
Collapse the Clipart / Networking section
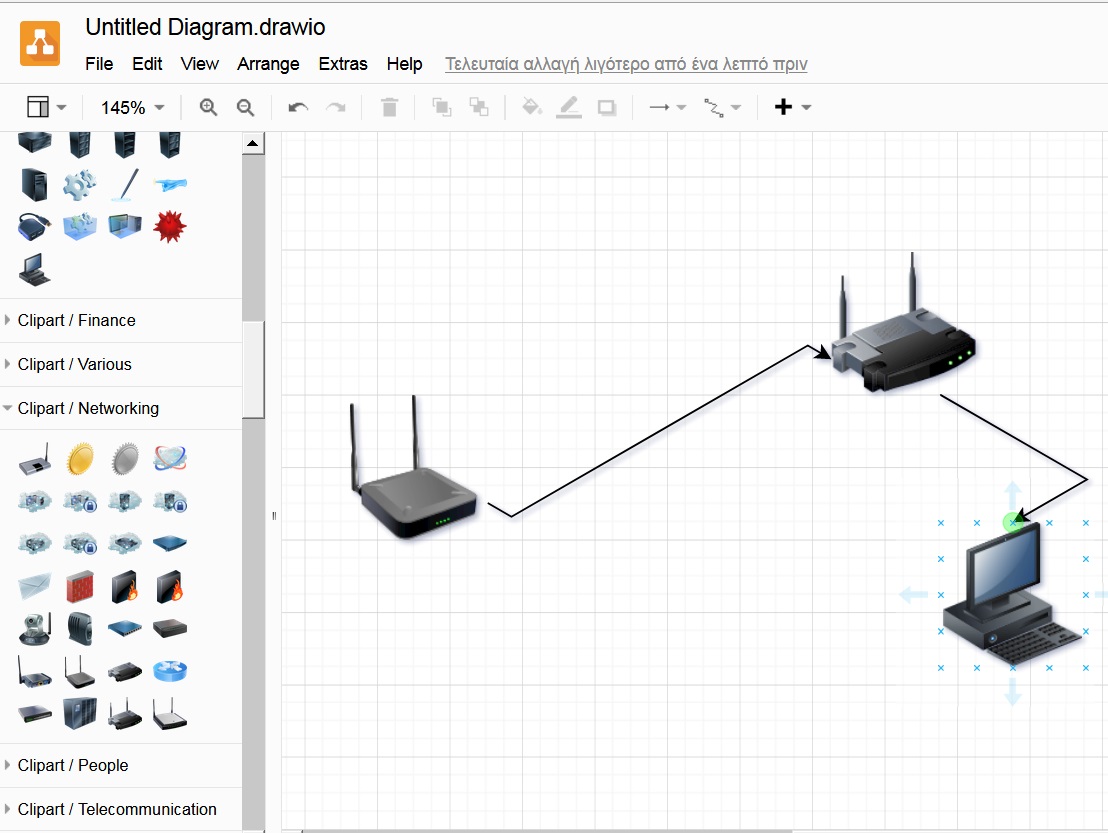(88, 408)
